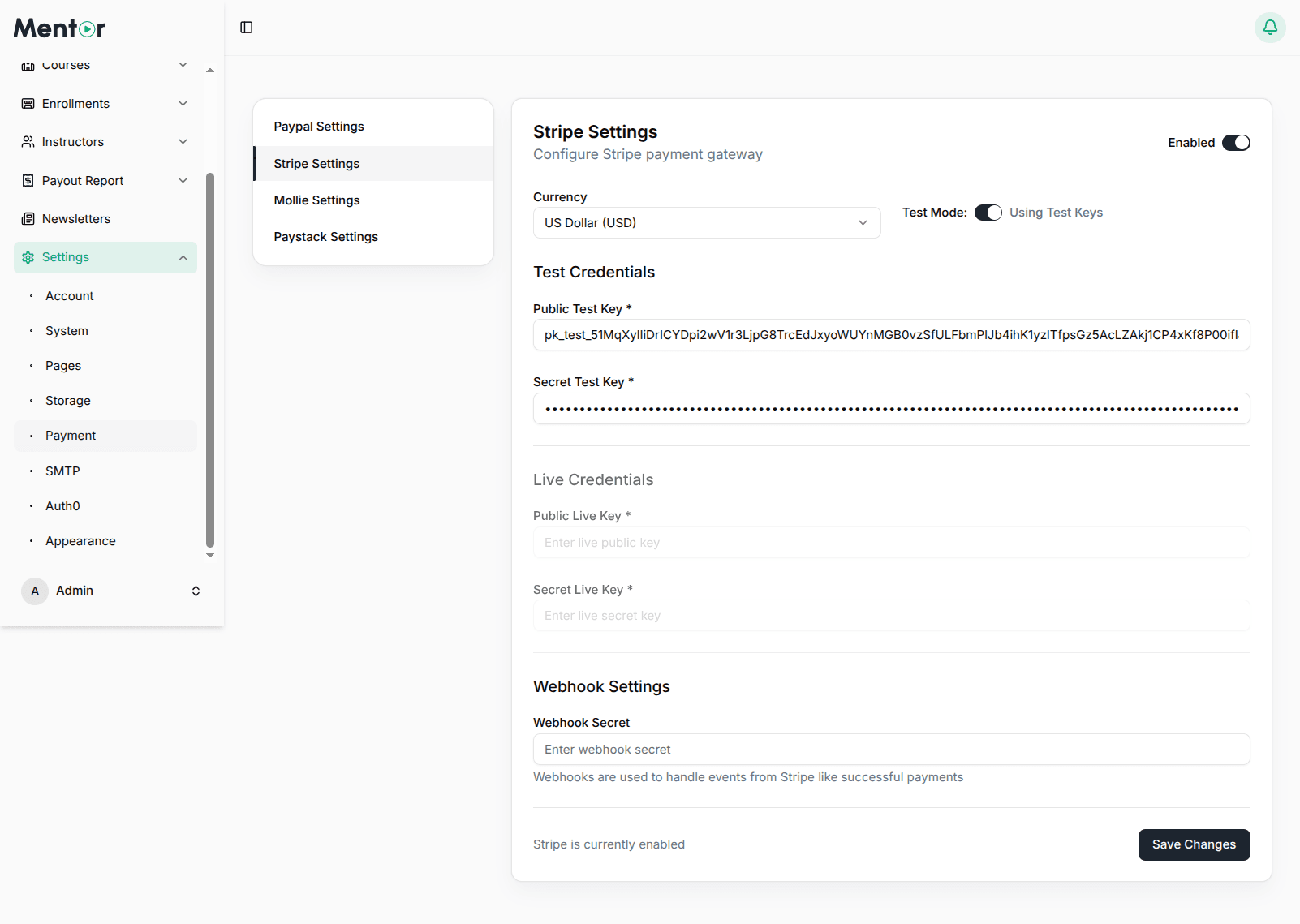Select the Instructors sidebar icon
This screenshot has width=1300, height=924.
28,141
